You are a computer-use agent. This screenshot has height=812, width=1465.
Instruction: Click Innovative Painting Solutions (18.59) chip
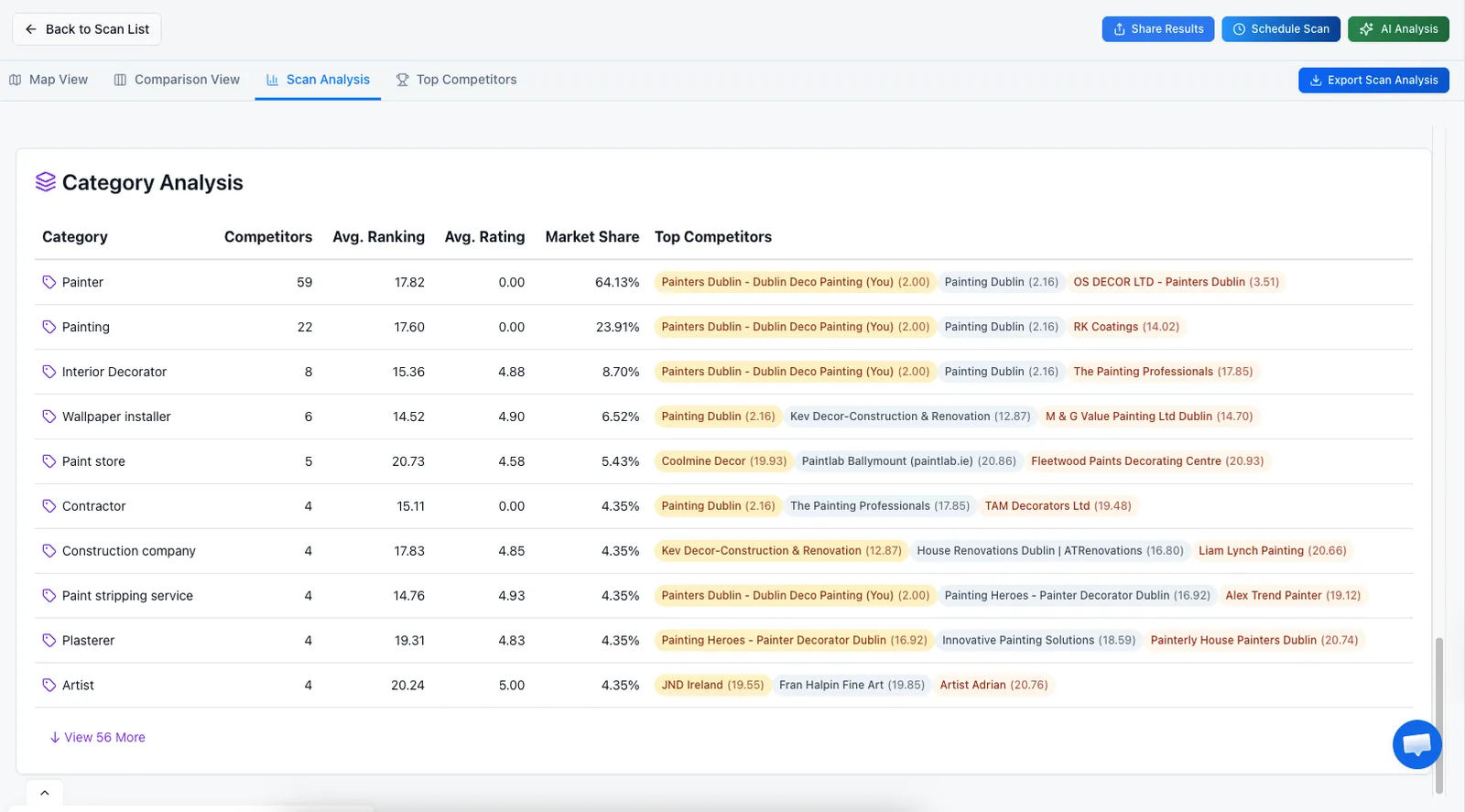1038,641
